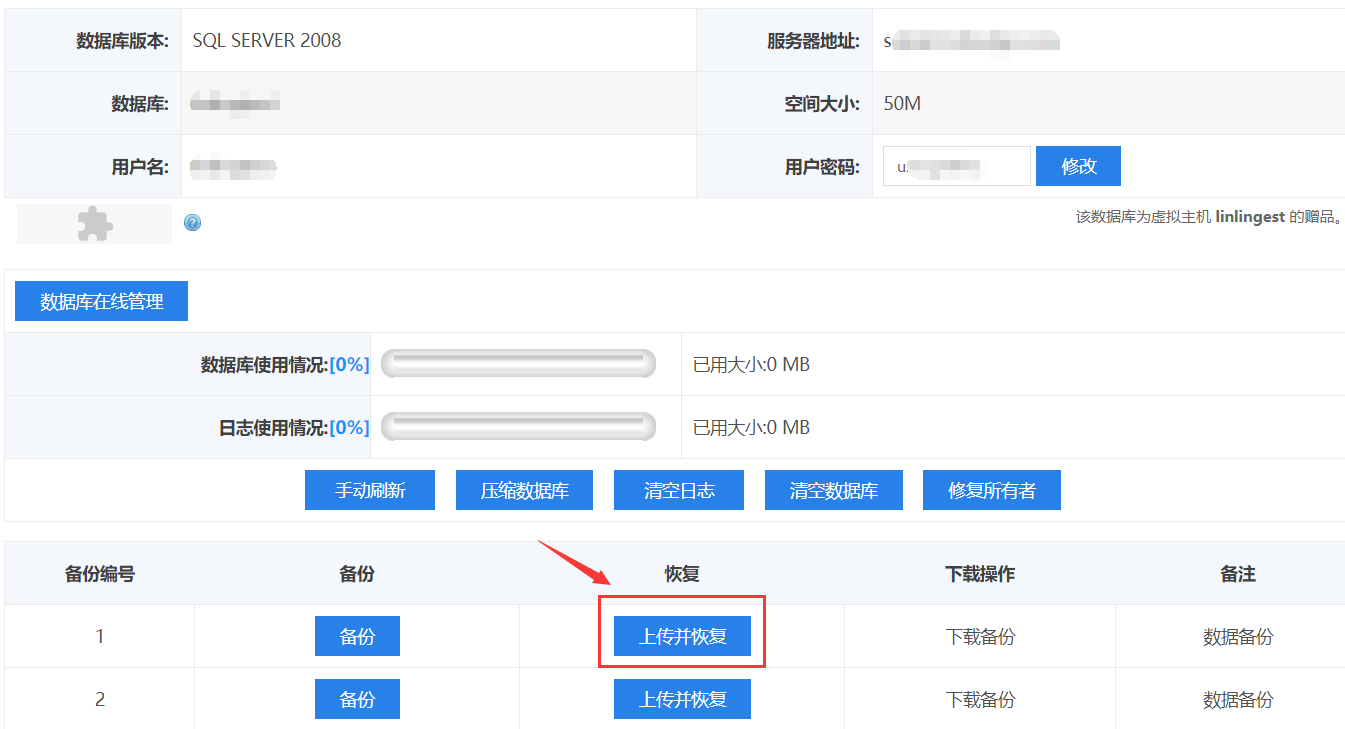The image size is (1345, 729).
Task: Click 上传并恢复 in backup row 1
Action: tap(682, 636)
